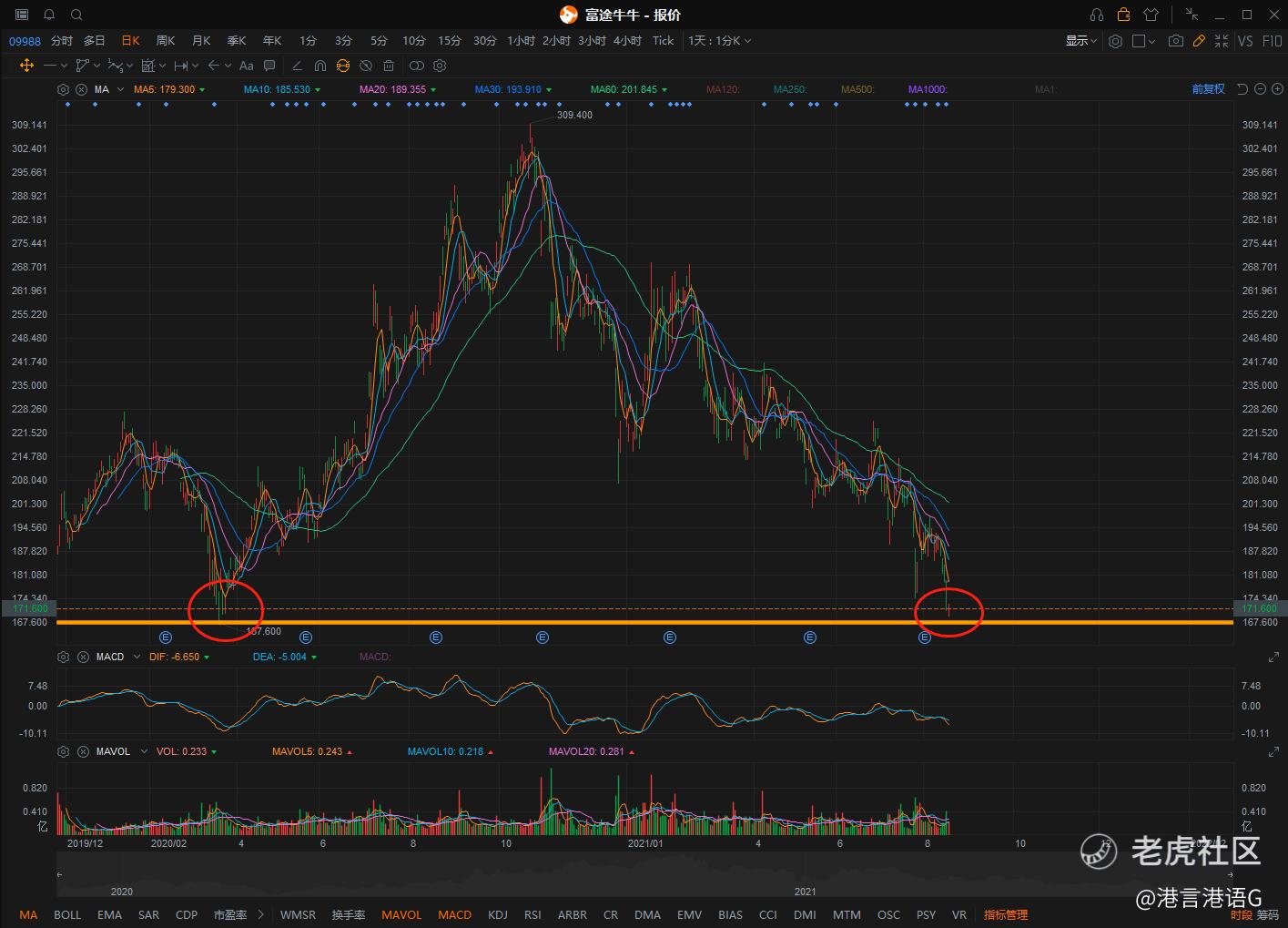Toggle the MAVOL indicator at bottom bar

point(401,914)
